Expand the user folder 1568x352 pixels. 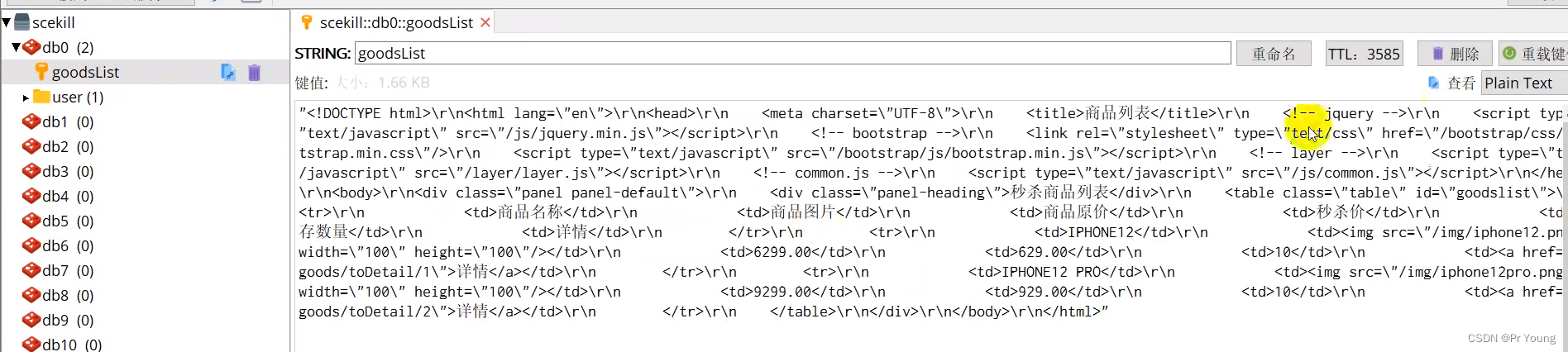point(26,98)
